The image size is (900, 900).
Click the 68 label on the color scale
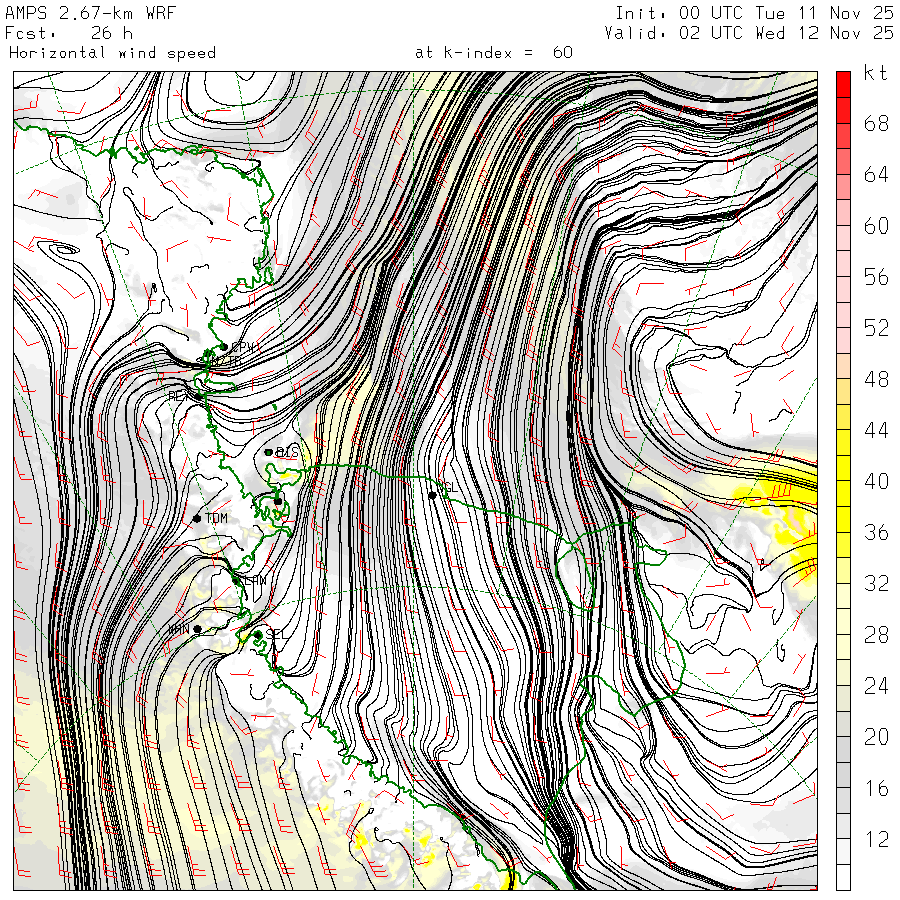click(x=876, y=123)
